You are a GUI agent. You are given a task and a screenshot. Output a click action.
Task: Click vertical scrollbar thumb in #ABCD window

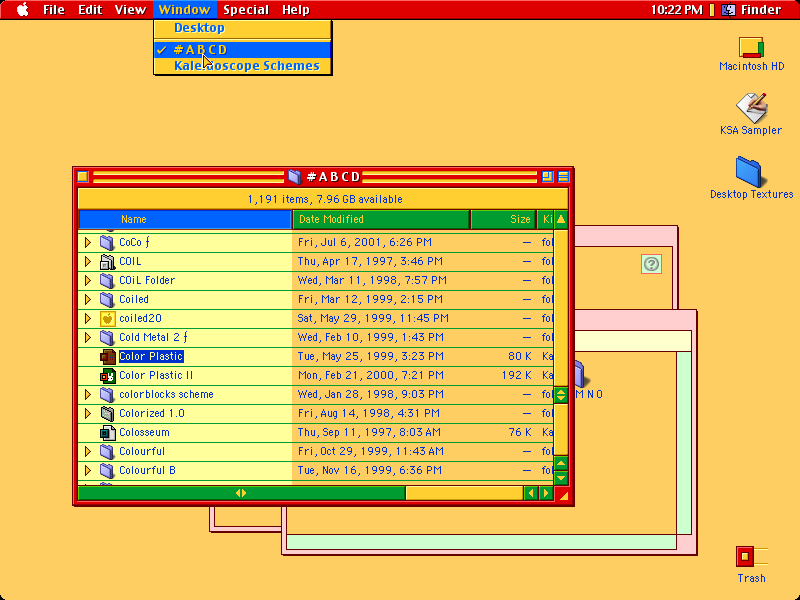point(561,395)
